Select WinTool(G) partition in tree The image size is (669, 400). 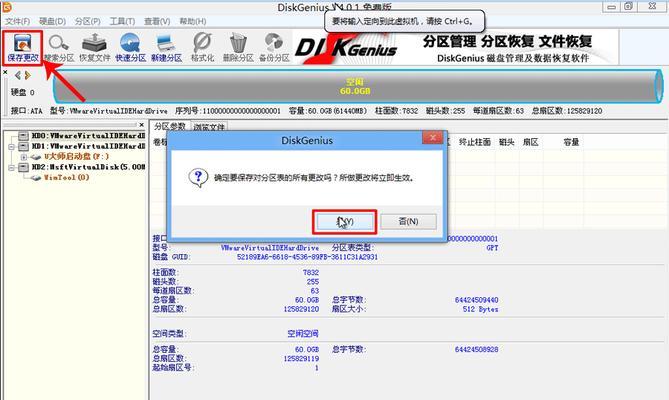[x=67, y=177]
